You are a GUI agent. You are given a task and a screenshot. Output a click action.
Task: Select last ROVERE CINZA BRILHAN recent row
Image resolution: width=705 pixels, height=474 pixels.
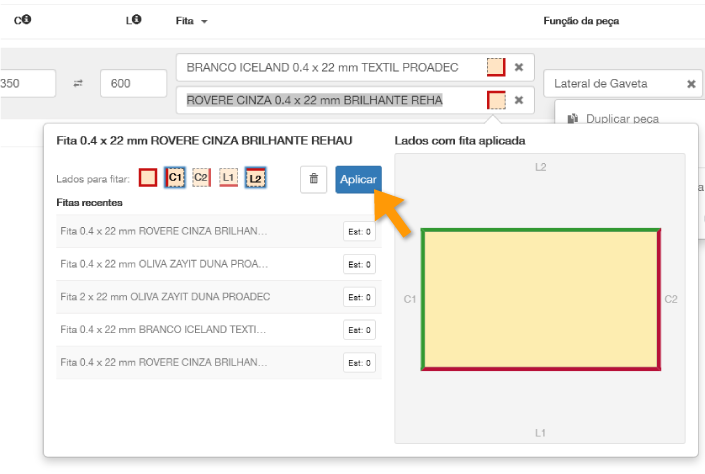(x=219, y=362)
